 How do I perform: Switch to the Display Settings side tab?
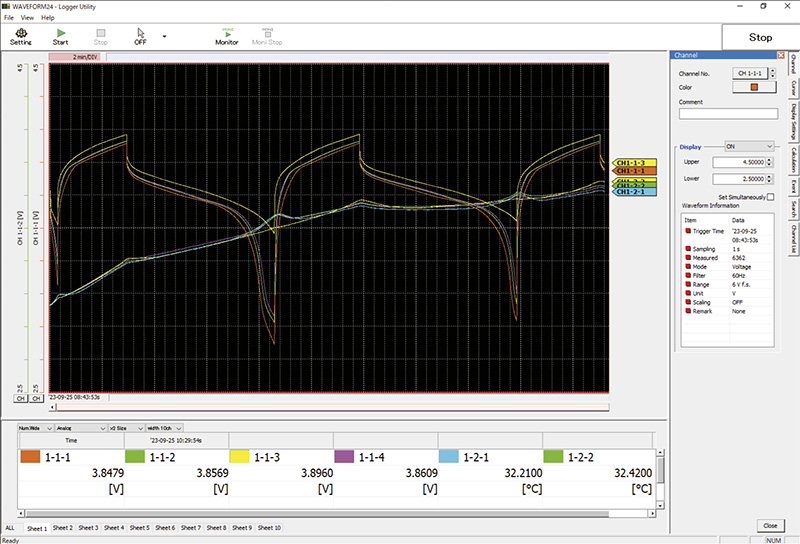click(793, 122)
